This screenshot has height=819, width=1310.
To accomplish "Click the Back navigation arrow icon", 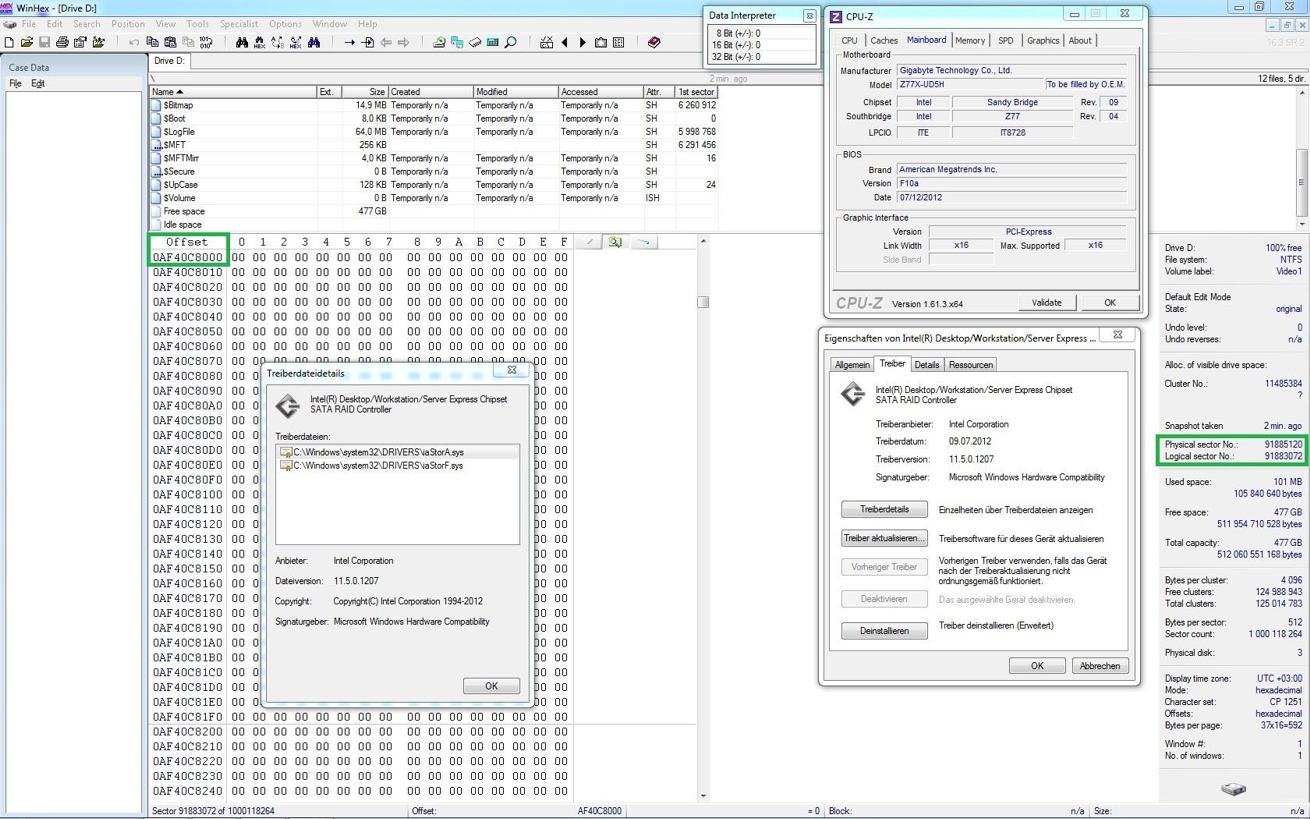I will tap(385, 42).
